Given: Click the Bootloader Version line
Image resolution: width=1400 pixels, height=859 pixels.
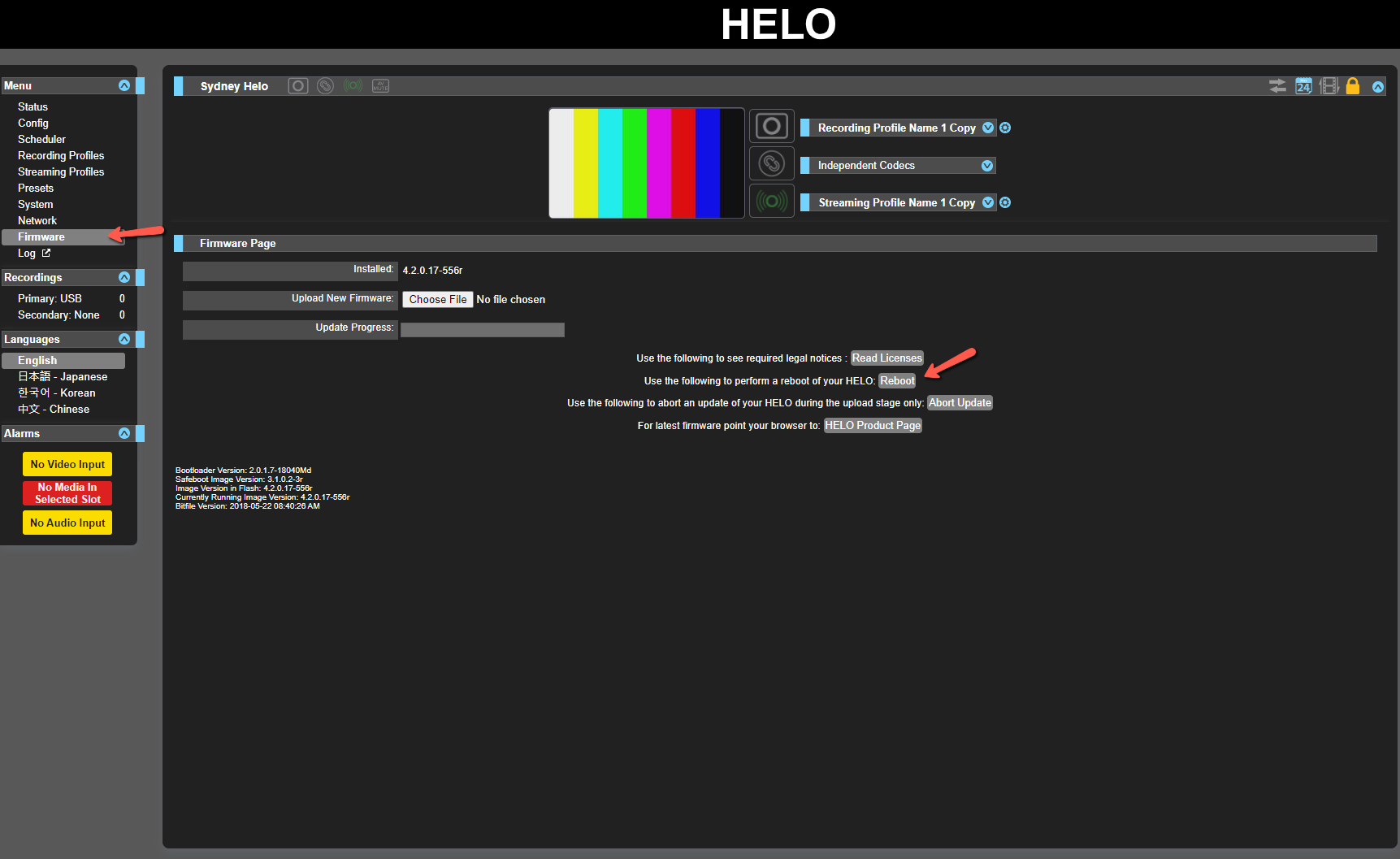Looking at the screenshot, I should (x=243, y=471).
